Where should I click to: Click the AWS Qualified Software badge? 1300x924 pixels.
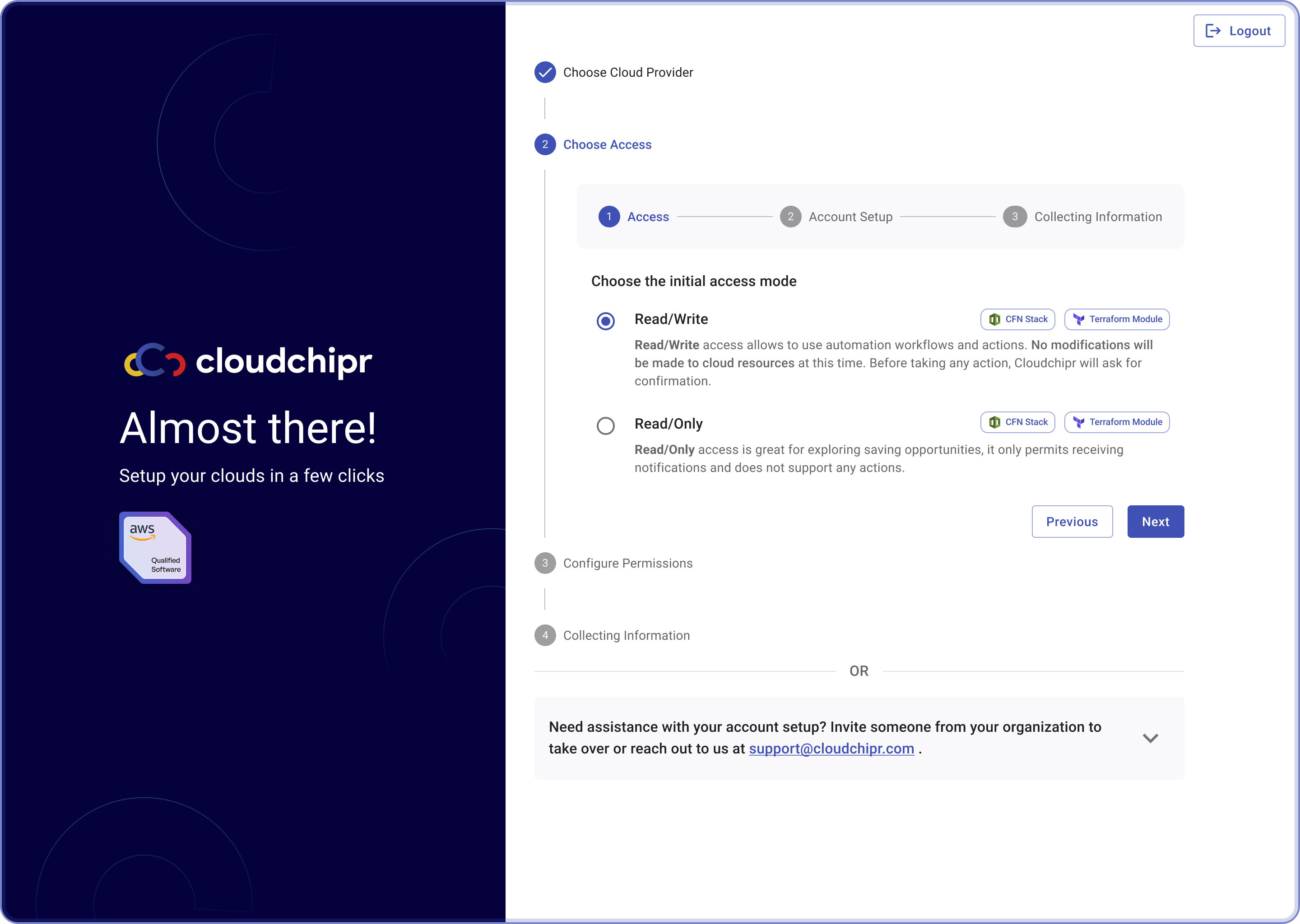point(155,547)
